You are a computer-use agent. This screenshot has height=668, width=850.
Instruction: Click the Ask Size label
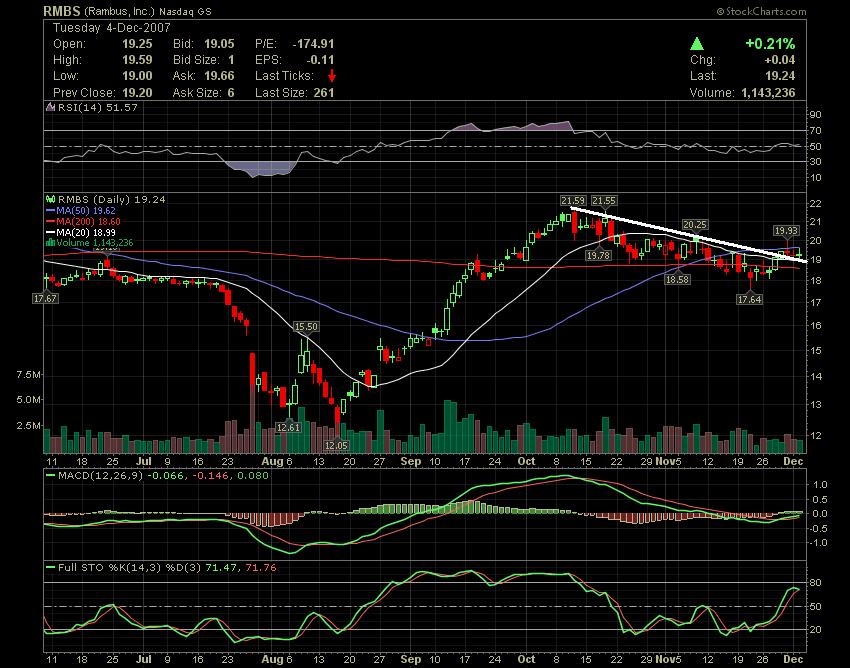196,93
